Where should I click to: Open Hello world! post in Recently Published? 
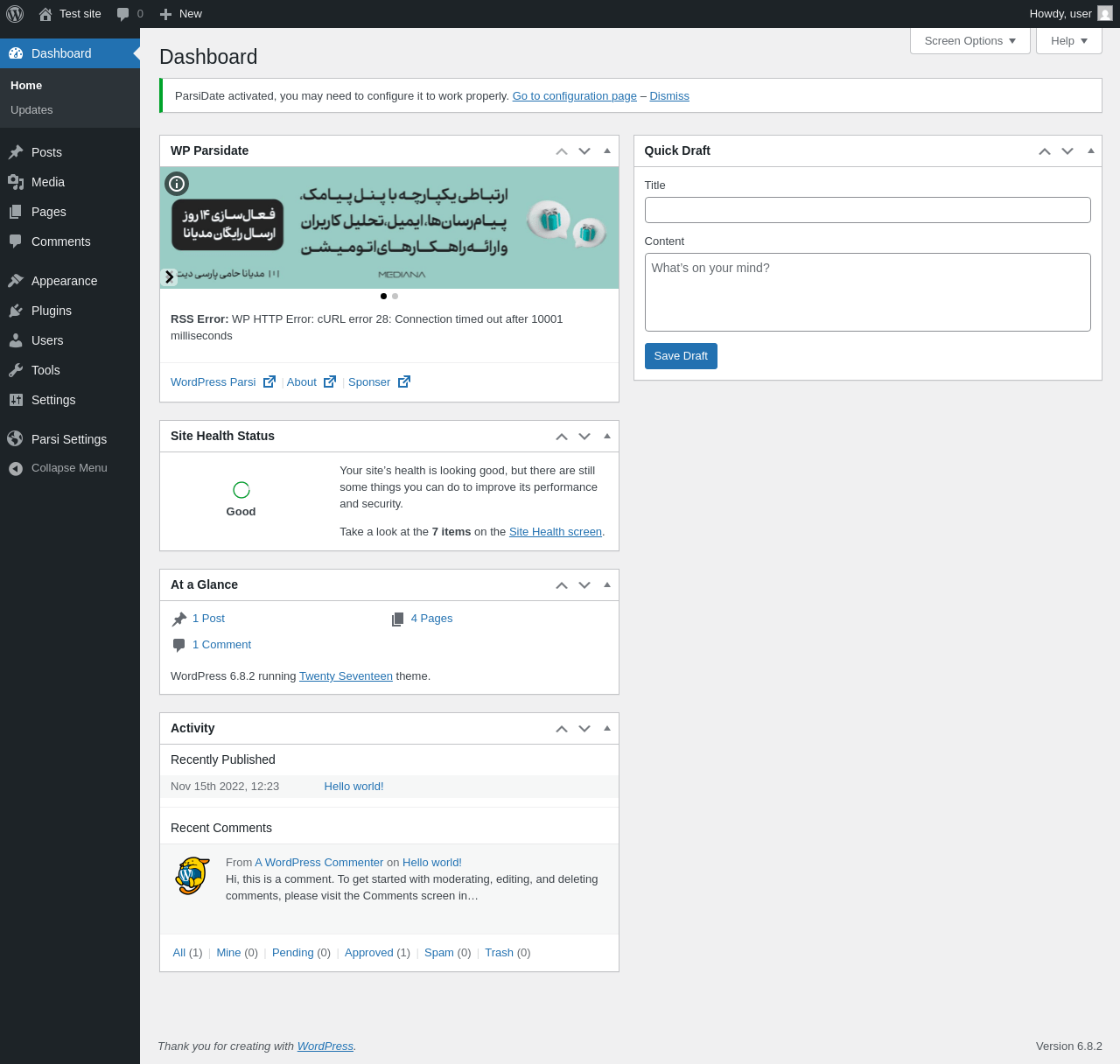[353, 787]
